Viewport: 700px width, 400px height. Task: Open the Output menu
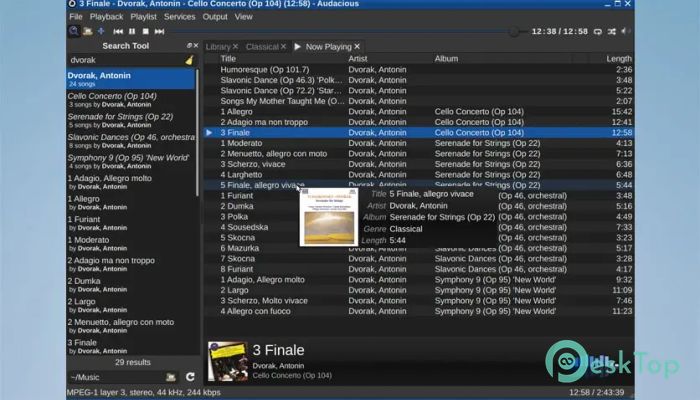[215, 17]
